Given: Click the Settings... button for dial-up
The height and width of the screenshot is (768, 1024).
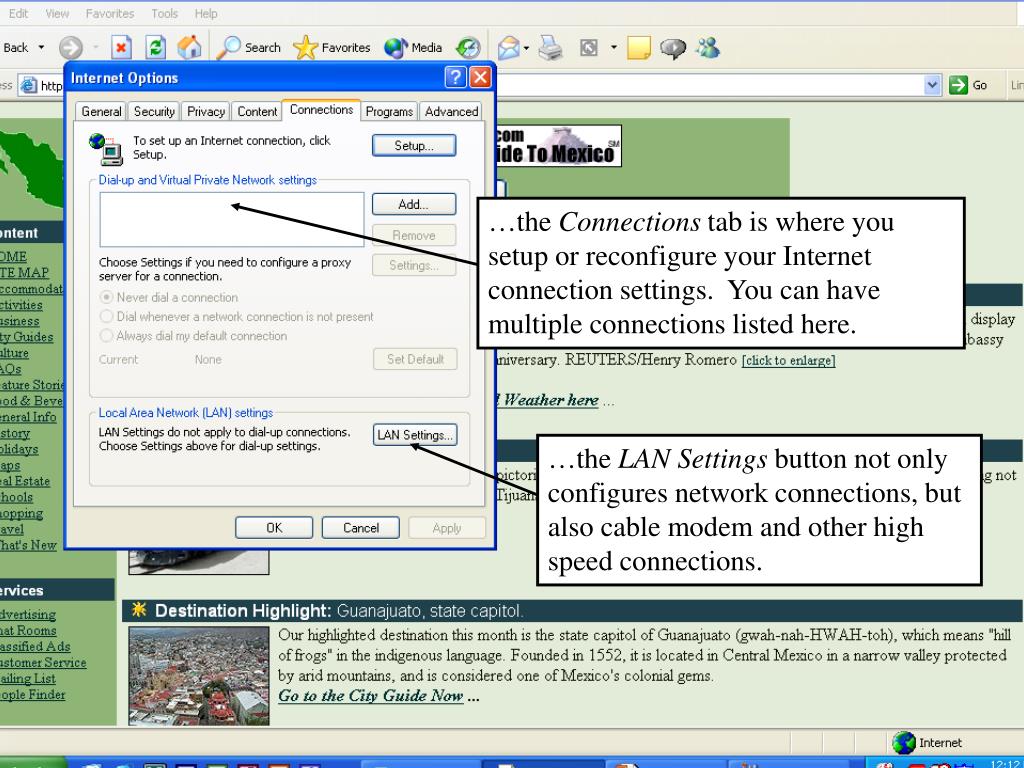Looking at the screenshot, I should click(414, 265).
